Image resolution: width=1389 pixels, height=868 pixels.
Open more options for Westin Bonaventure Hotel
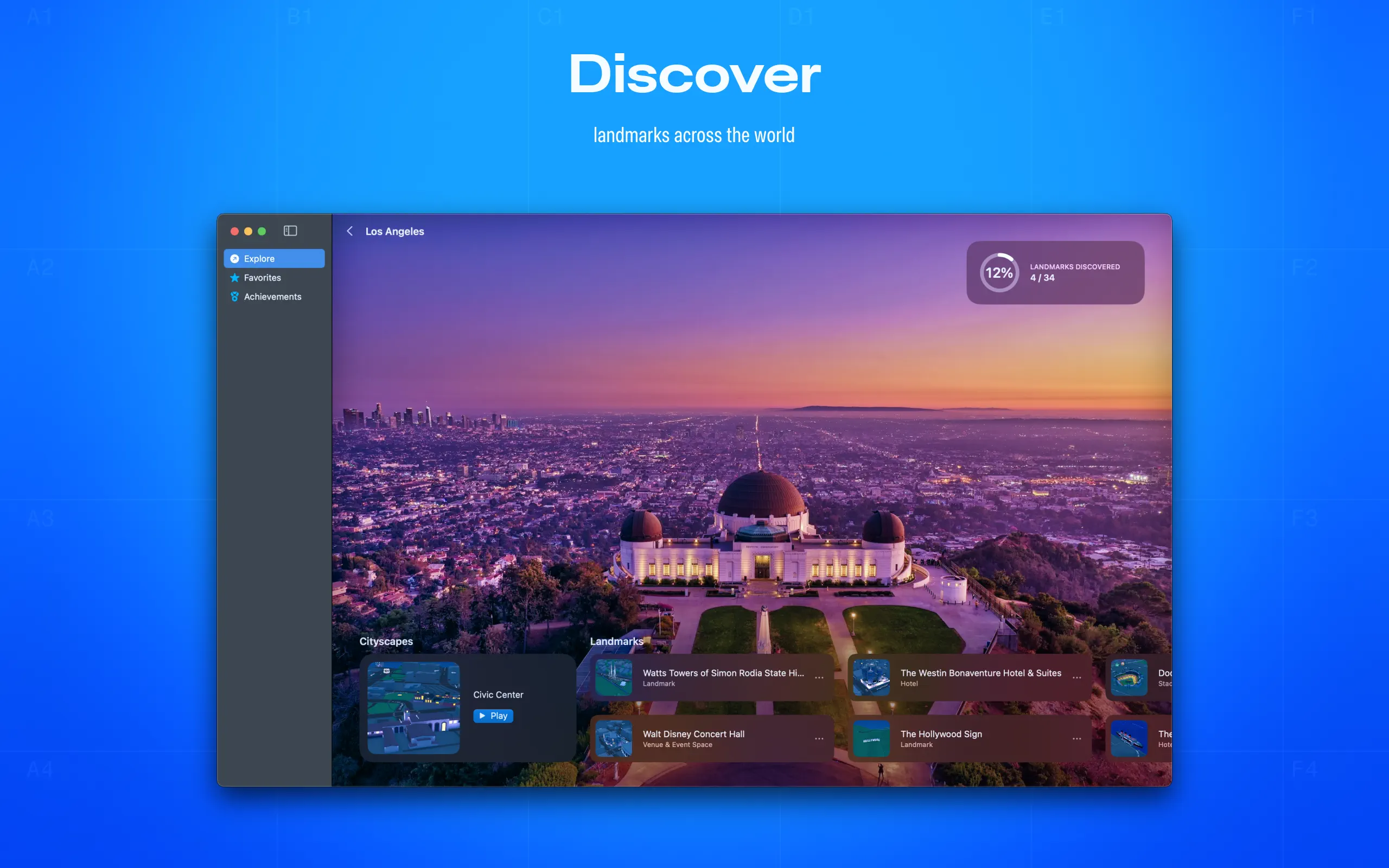click(x=1077, y=678)
